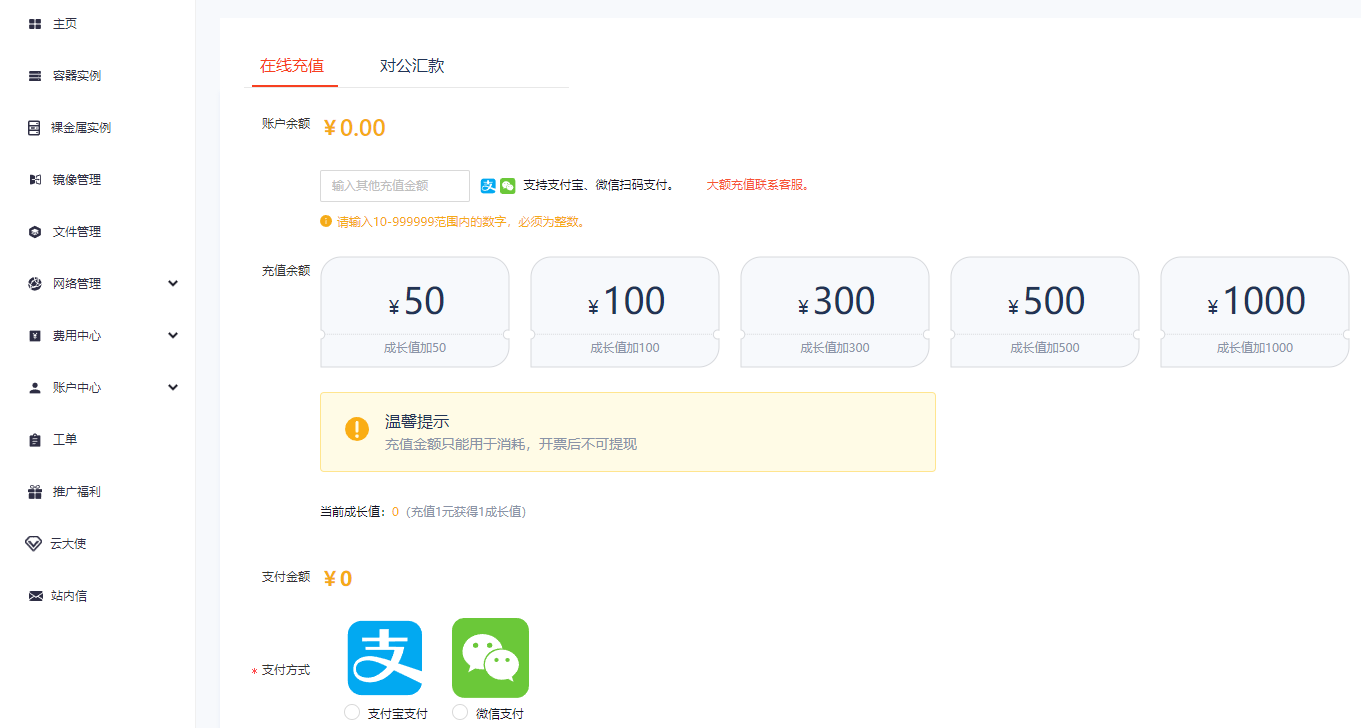Viewport: 1361px width, 728px height.
Task: Click the 大额充值联系客服 link
Action: pyautogui.click(x=757, y=185)
